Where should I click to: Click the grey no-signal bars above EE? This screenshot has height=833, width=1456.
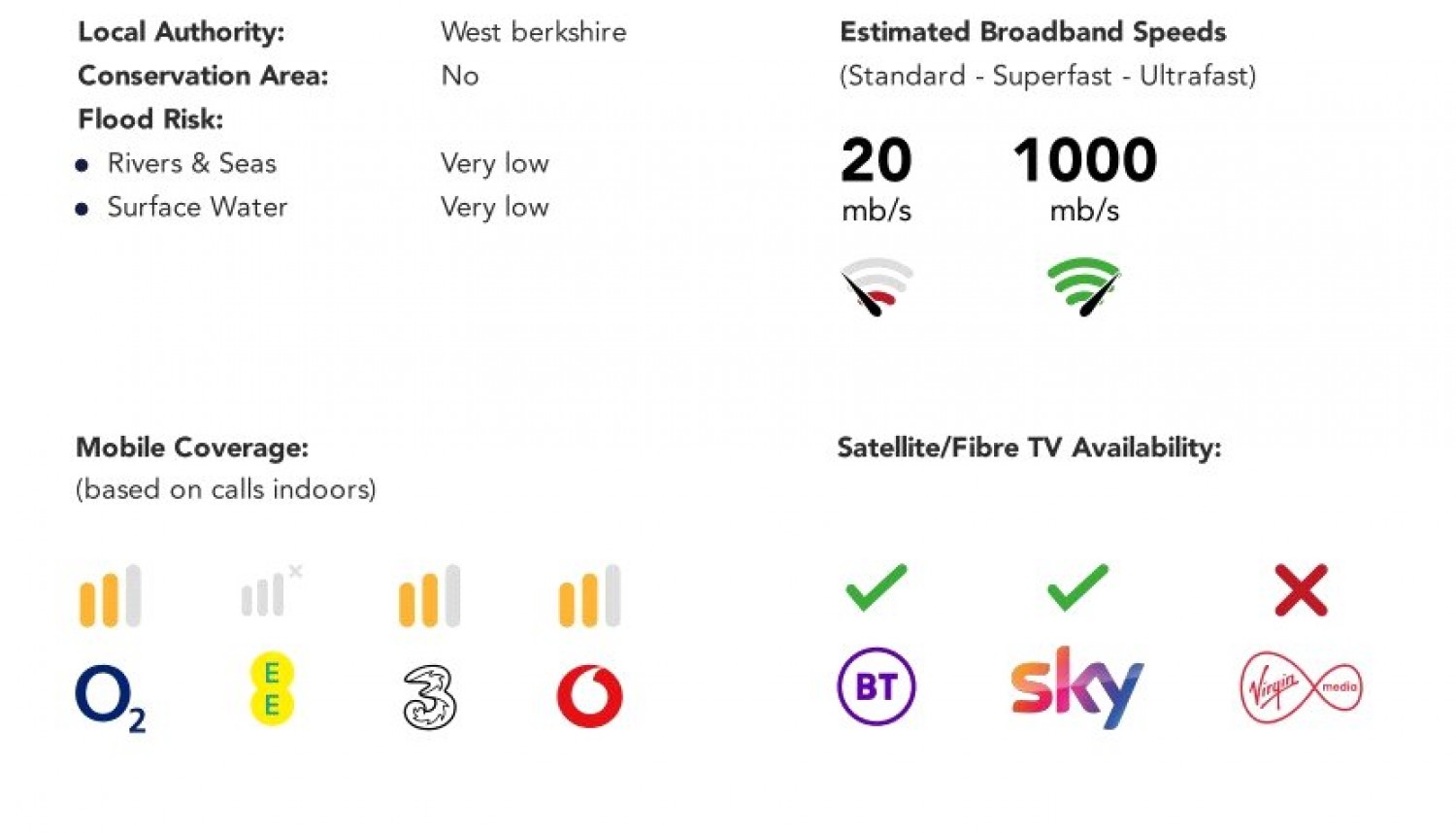click(x=272, y=591)
